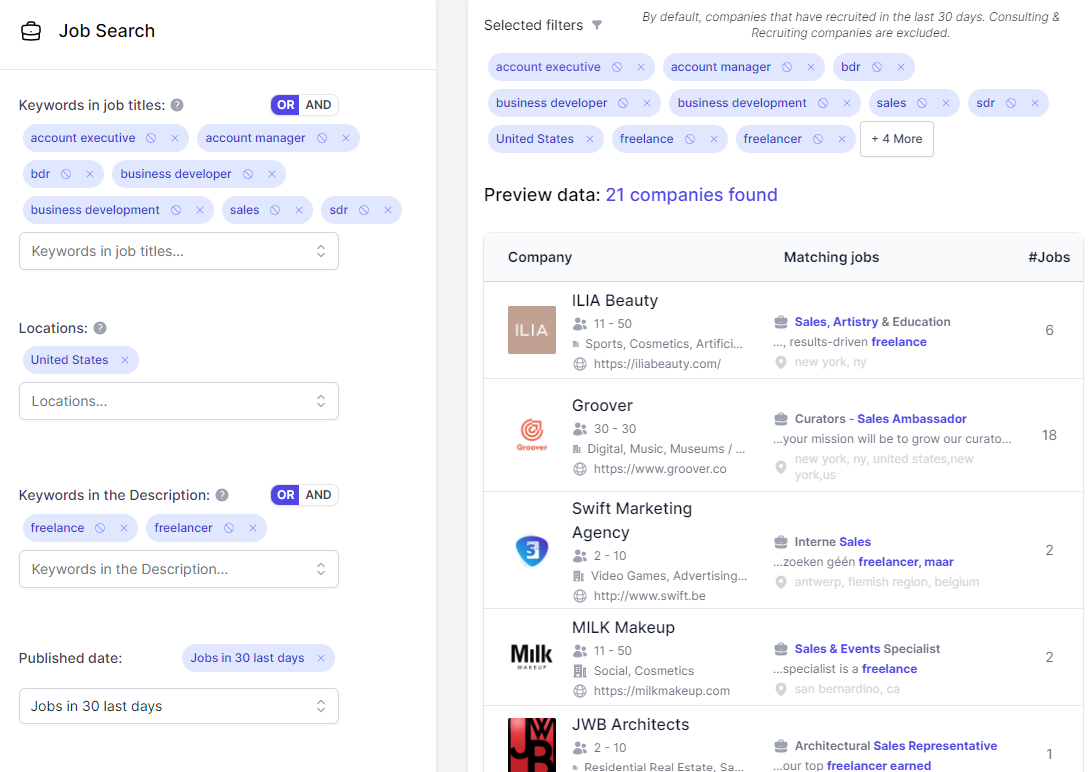
Task: Remove 'account executive' tag from job titles
Action: coord(175,138)
